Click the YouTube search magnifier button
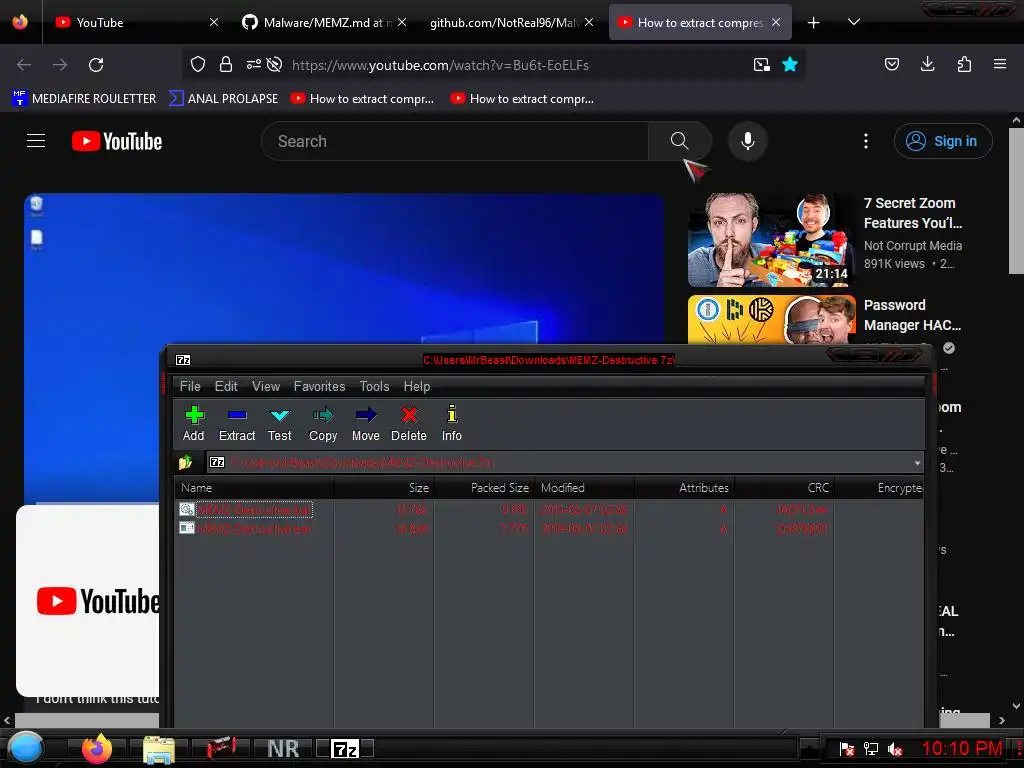 [679, 141]
